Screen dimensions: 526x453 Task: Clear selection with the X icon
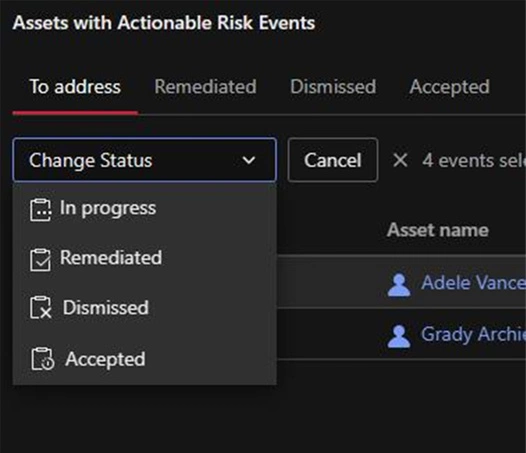pyautogui.click(x=400, y=160)
